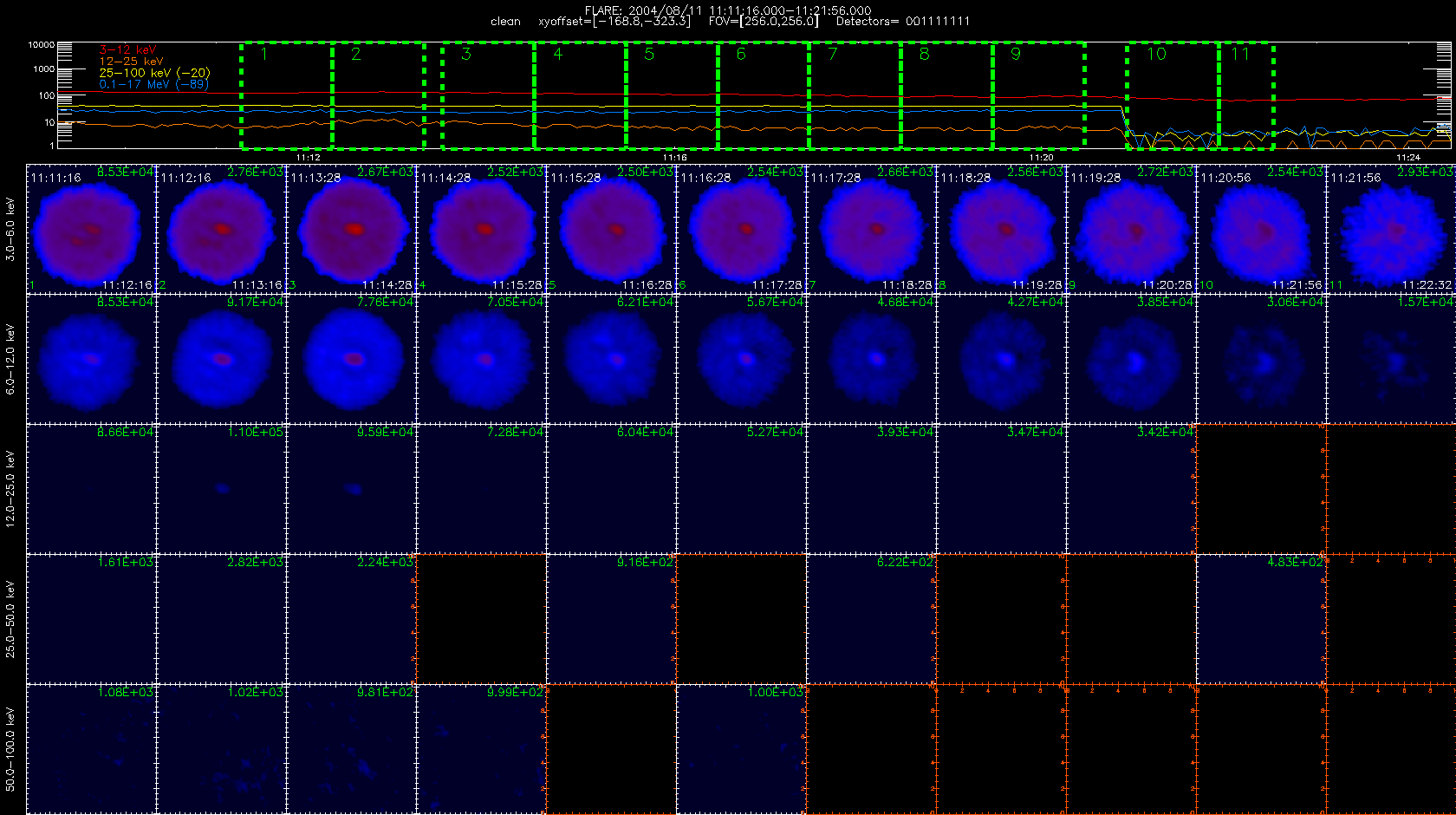Open the 3.0-6.0 keV image ending 11:22:32
The image size is (1456, 815).
point(1391,228)
